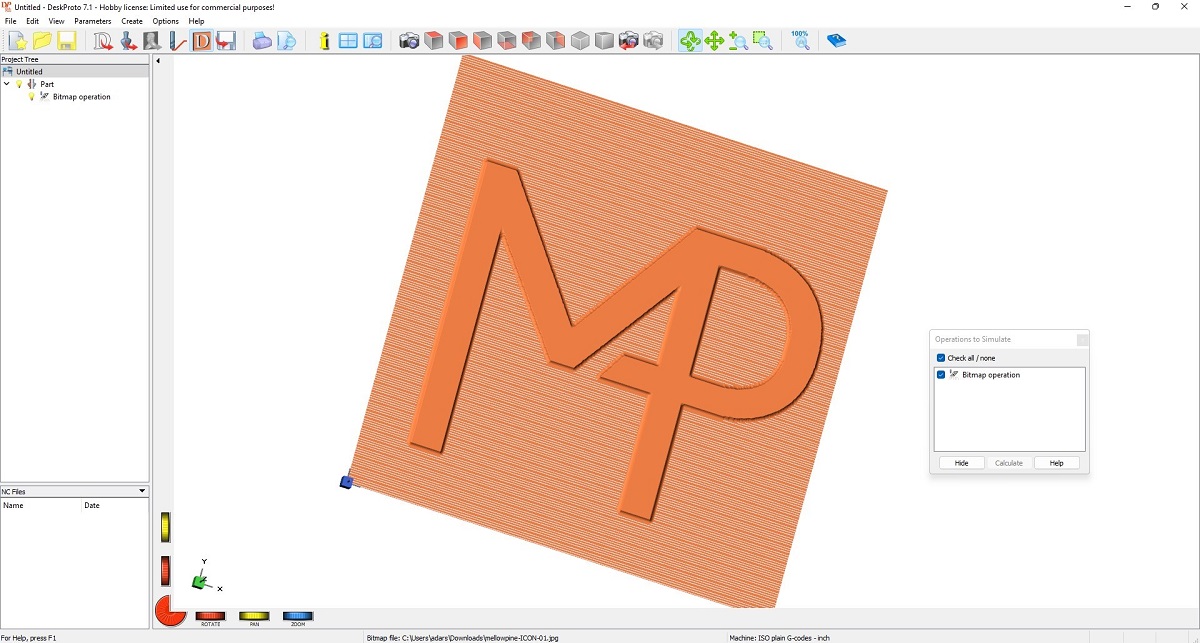This screenshot has height=643, width=1200.
Task: Save the project with the floppy icon
Action: point(67,41)
